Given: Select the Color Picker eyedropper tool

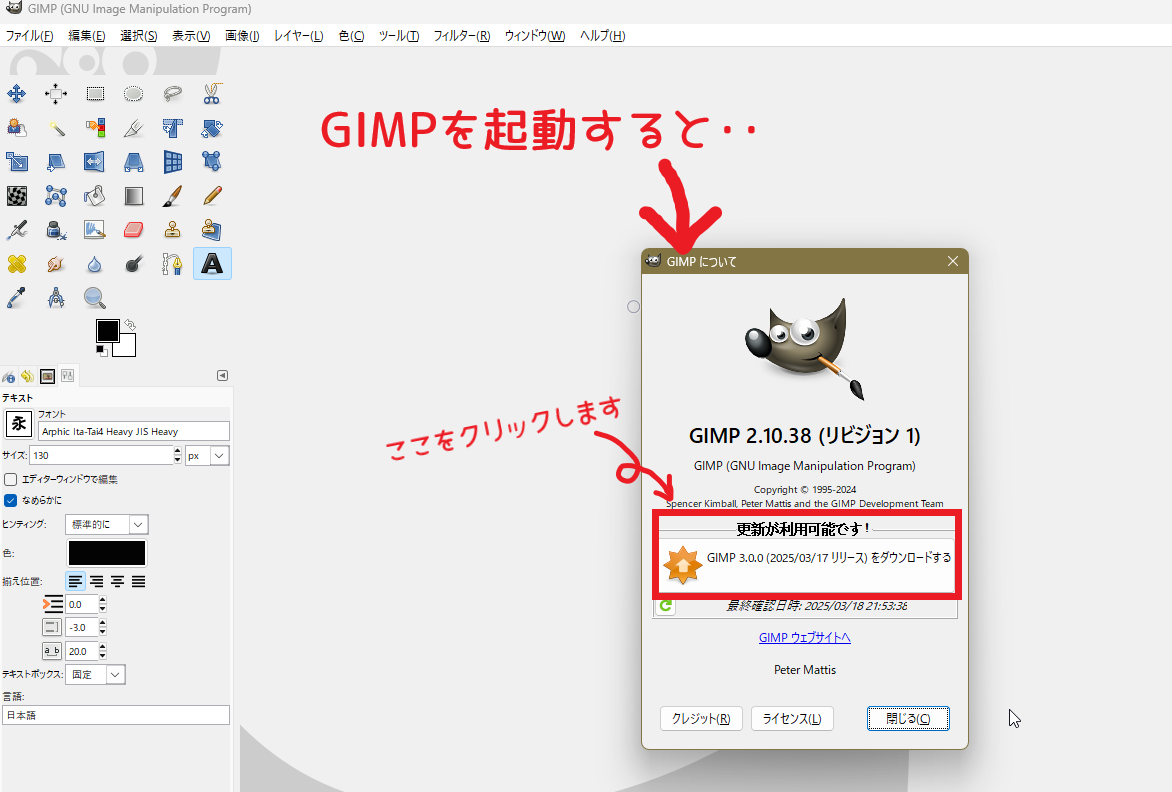Looking at the screenshot, I should pyautogui.click(x=17, y=297).
